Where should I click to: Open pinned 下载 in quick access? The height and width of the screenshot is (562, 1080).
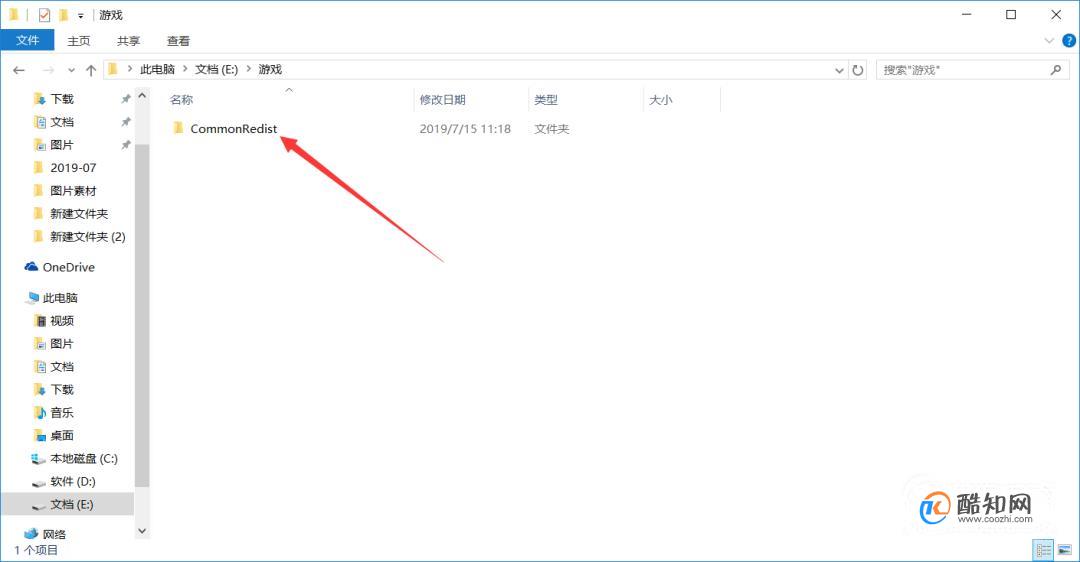coord(62,99)
